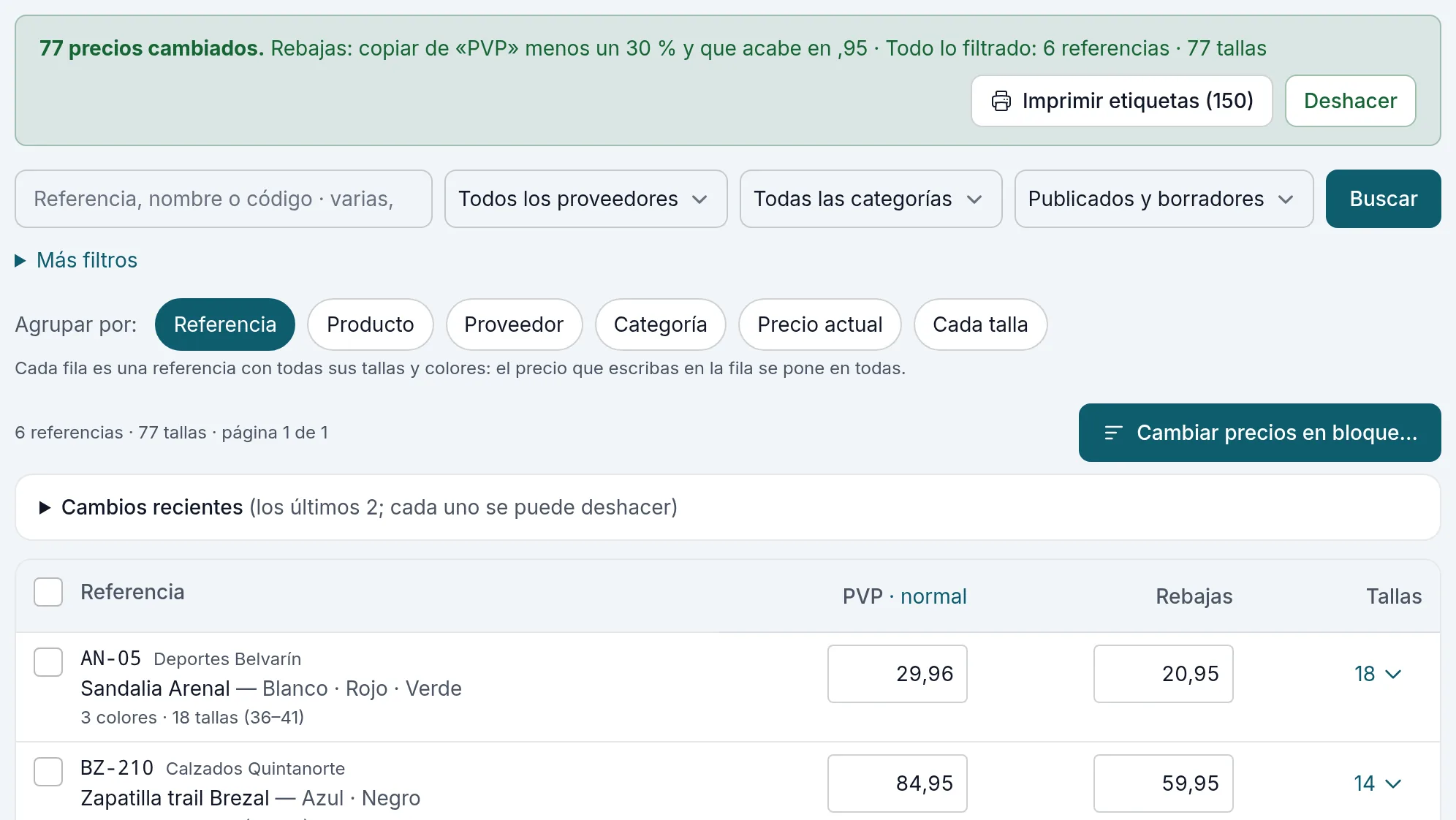Click the Buscar button

(1383, 199)
